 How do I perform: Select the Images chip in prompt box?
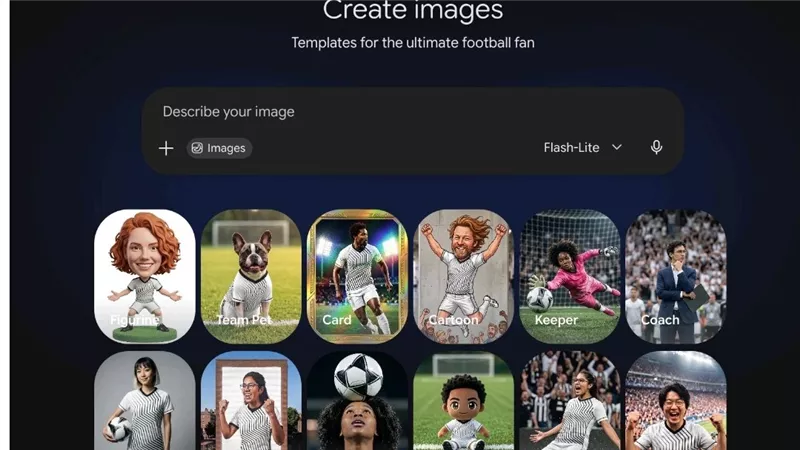pos(219,148)
